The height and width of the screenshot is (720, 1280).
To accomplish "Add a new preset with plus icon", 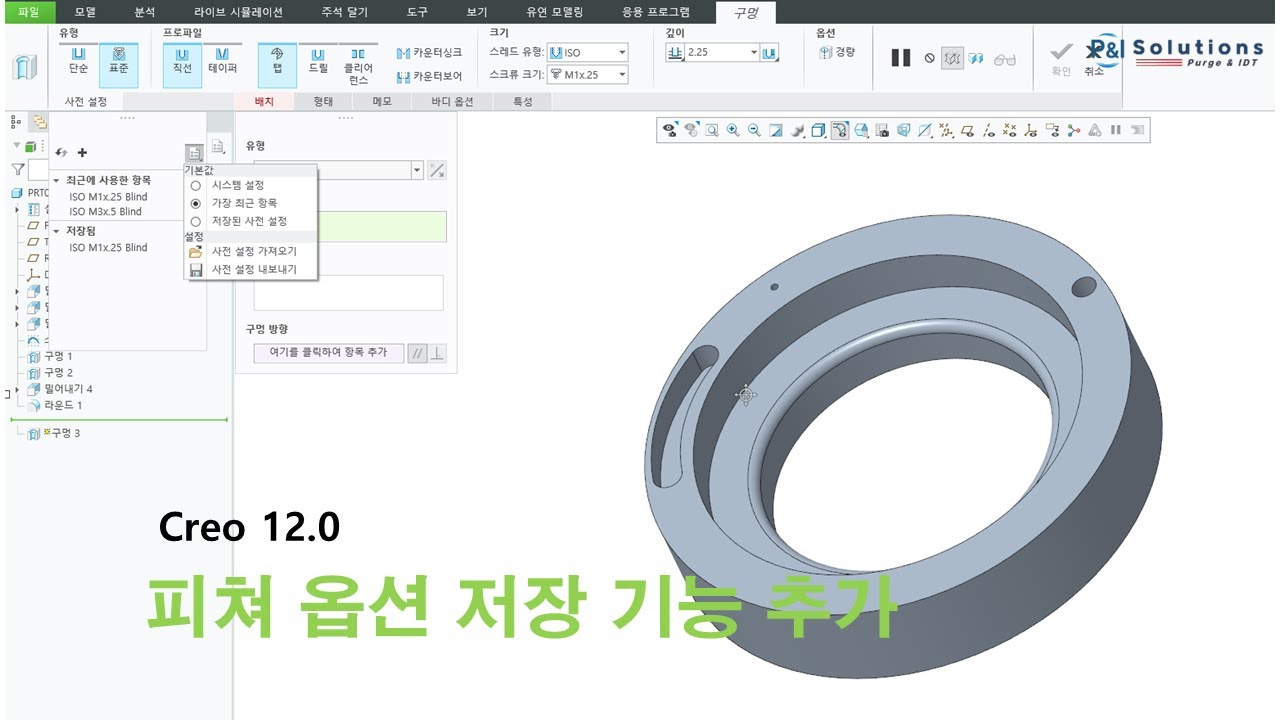I will (82, 153).
